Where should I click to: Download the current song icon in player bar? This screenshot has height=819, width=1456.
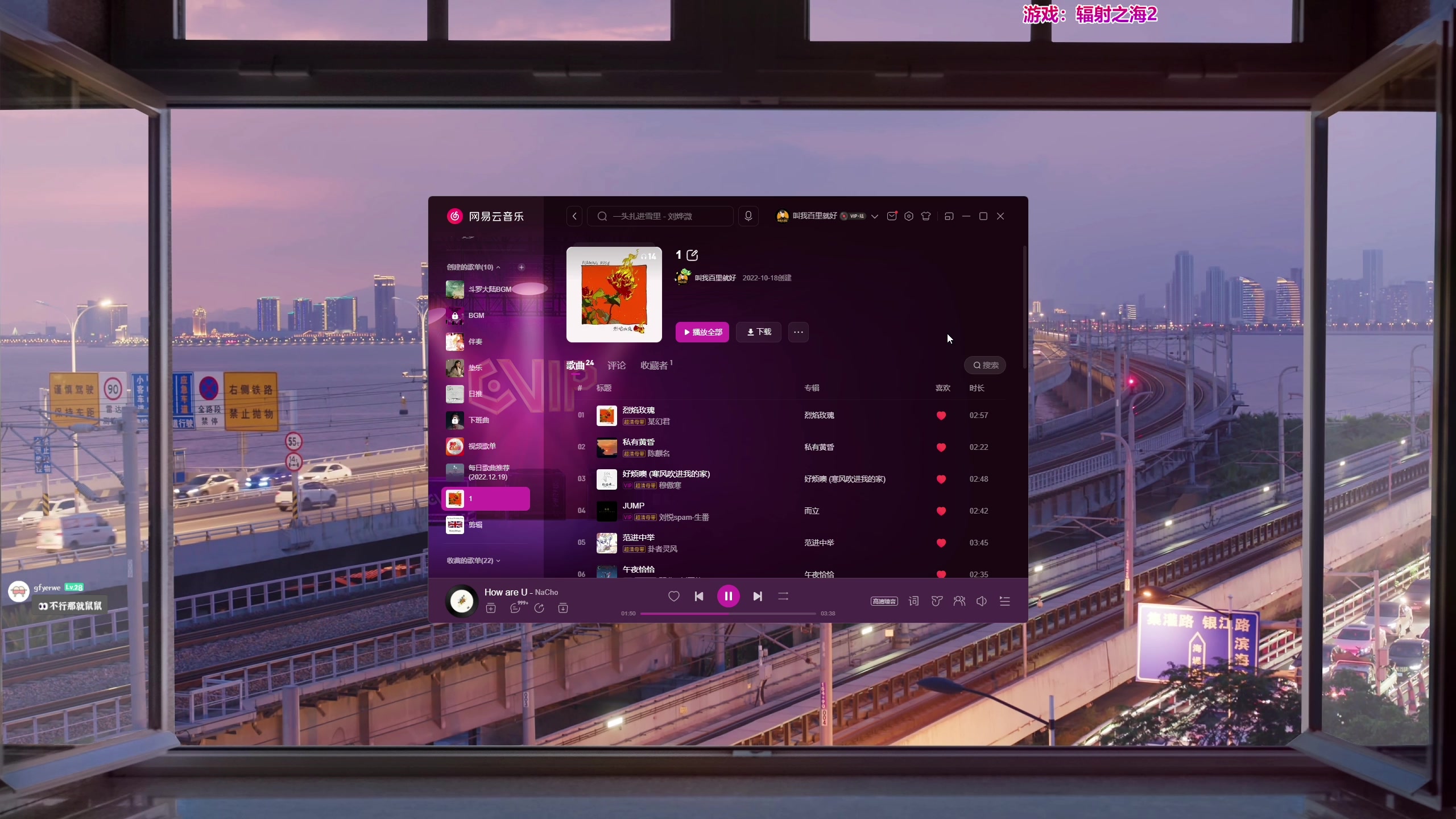pos(563,608)
